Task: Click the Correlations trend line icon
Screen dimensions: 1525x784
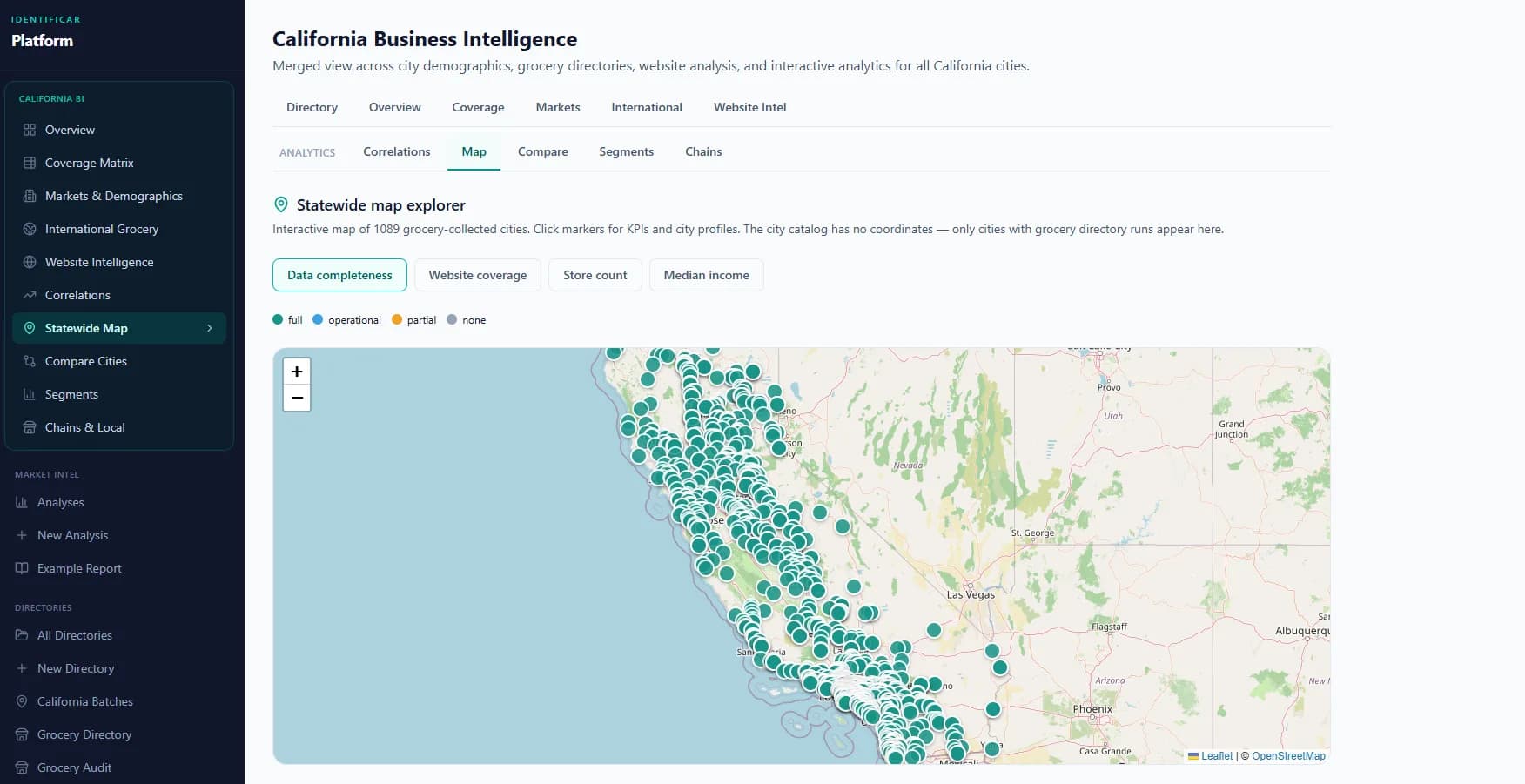Action: [x=30, y=295]
